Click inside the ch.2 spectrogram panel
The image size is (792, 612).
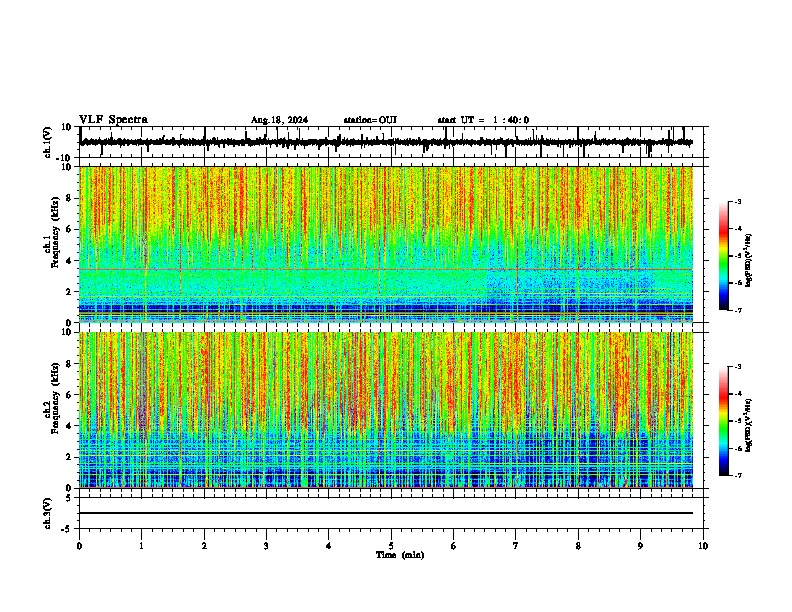tap(386, 410)
